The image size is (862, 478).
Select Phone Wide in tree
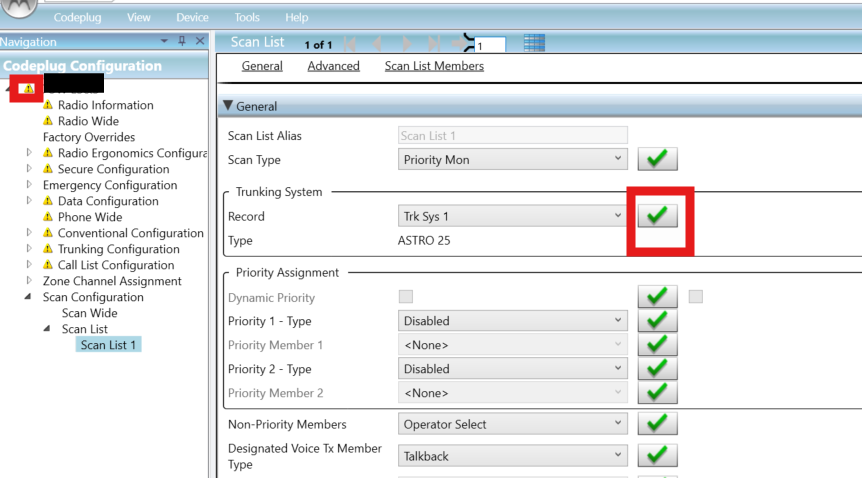[x=90, y=217]
